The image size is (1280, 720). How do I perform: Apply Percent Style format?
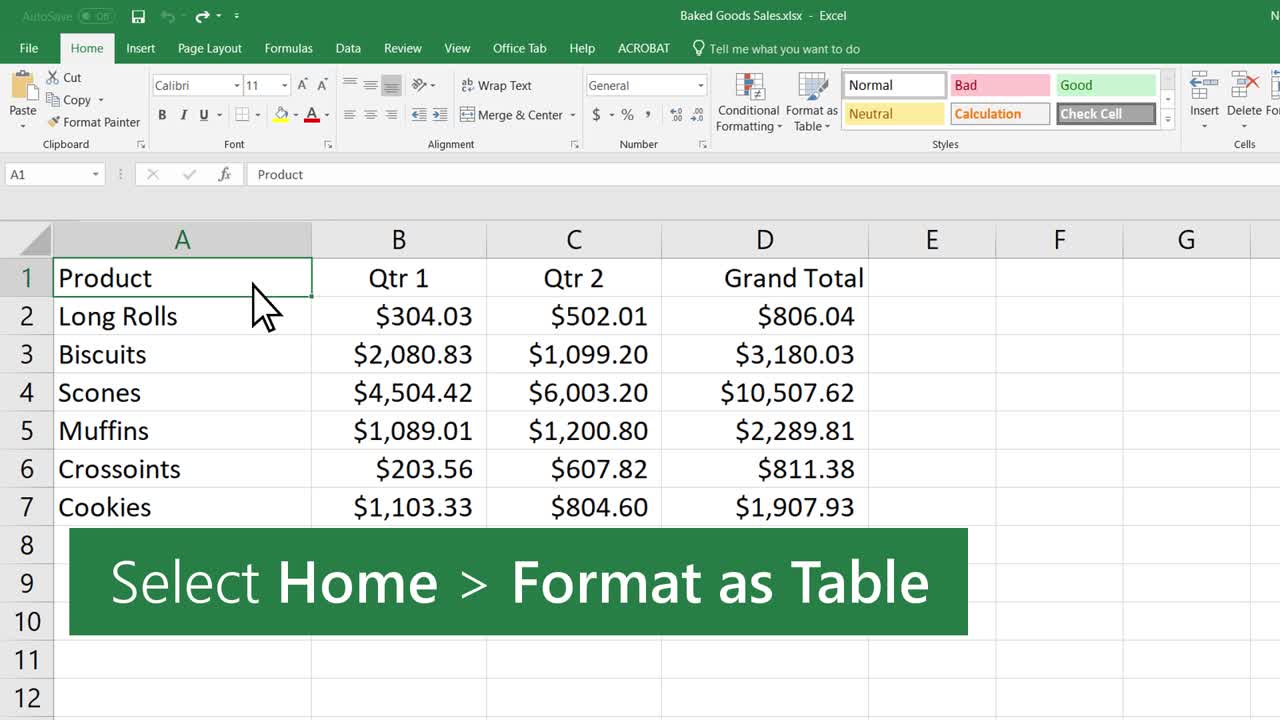tap(627, 115)
